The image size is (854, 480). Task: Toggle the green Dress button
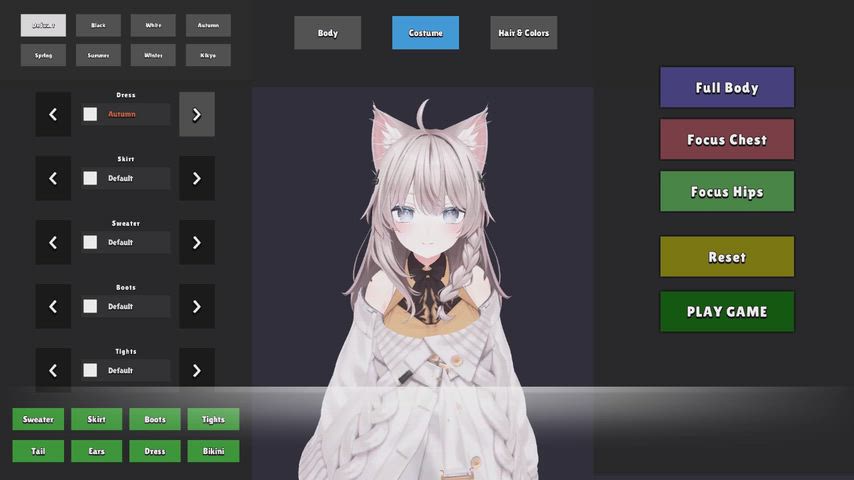pos(155,451)
